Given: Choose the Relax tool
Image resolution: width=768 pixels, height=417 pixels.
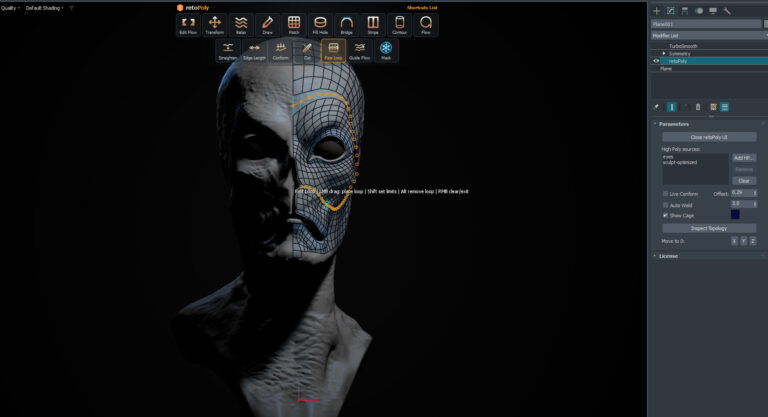Looking at the screenshot, I should [x=241, y=25].
